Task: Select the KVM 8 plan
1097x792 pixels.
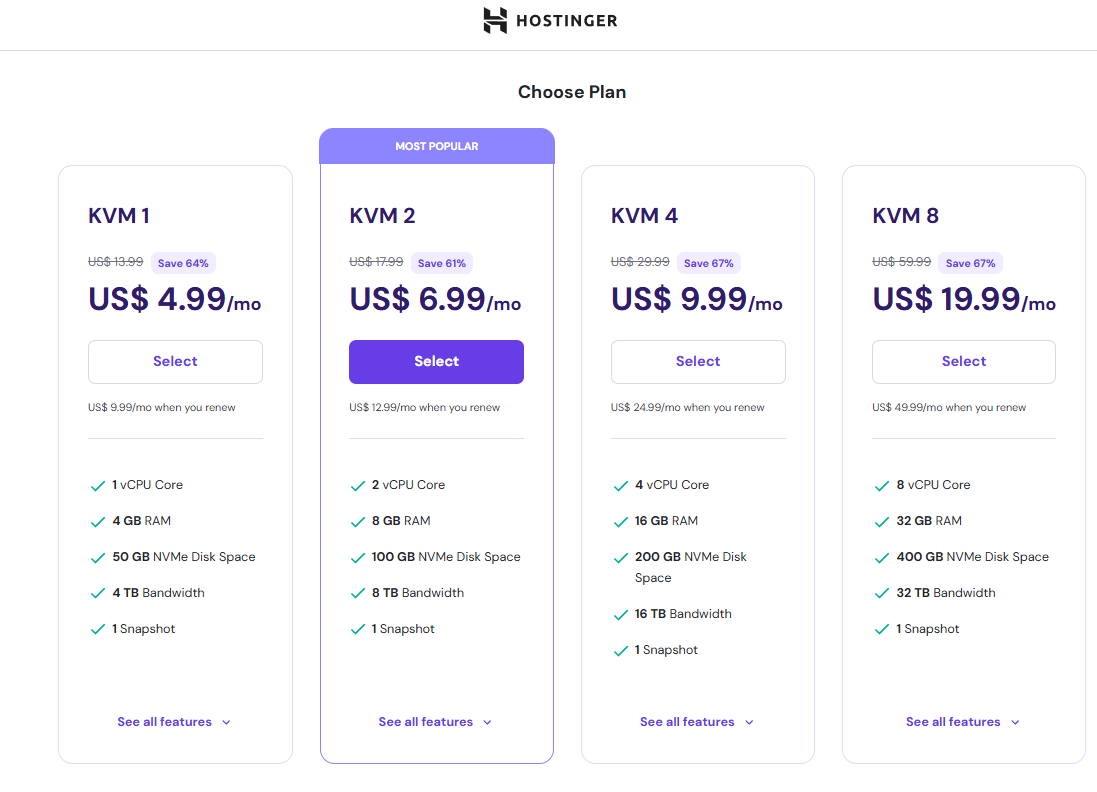Action: (963, 362)
